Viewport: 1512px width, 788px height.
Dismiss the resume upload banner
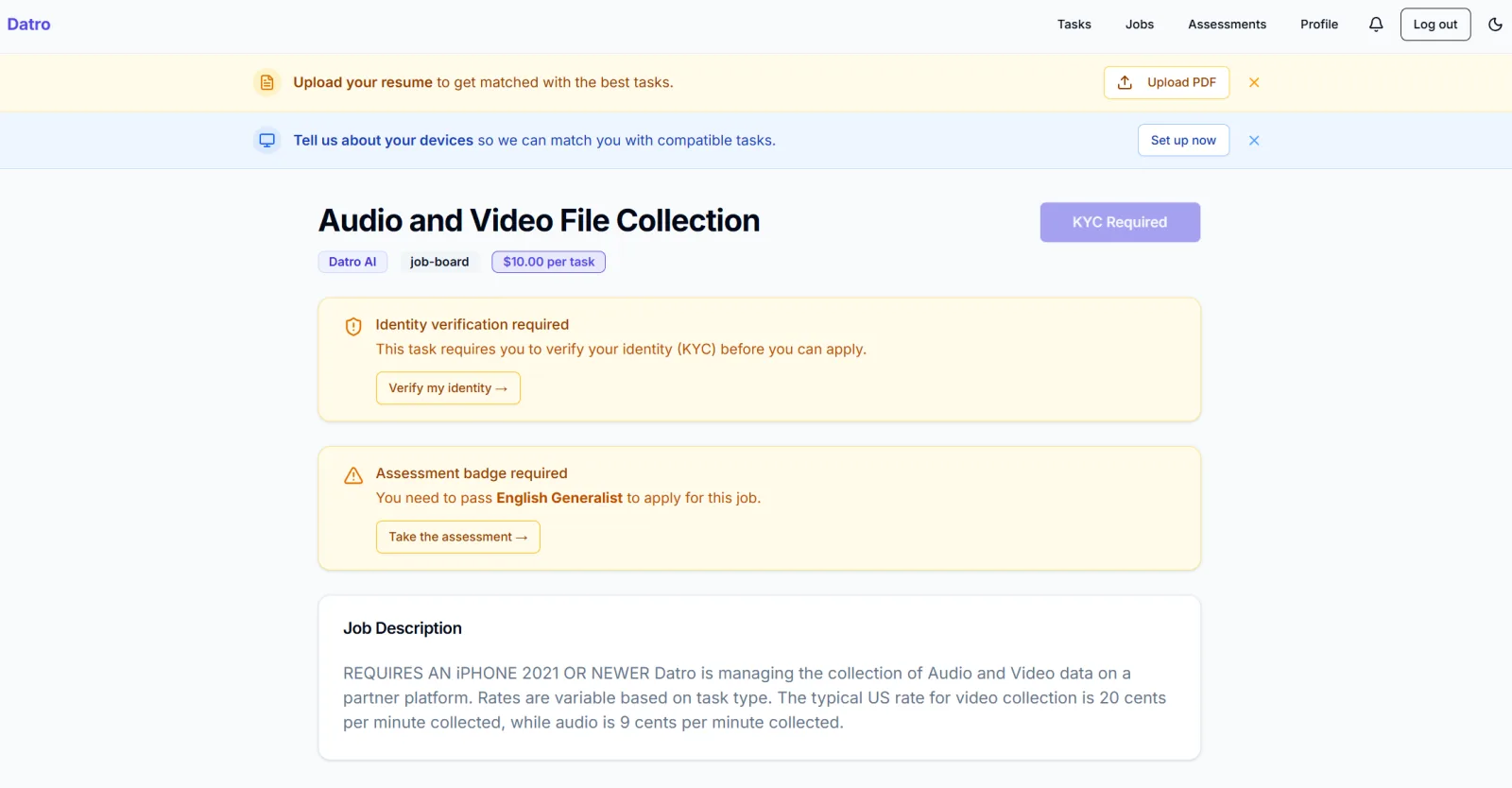click(x=1254, y=83)
